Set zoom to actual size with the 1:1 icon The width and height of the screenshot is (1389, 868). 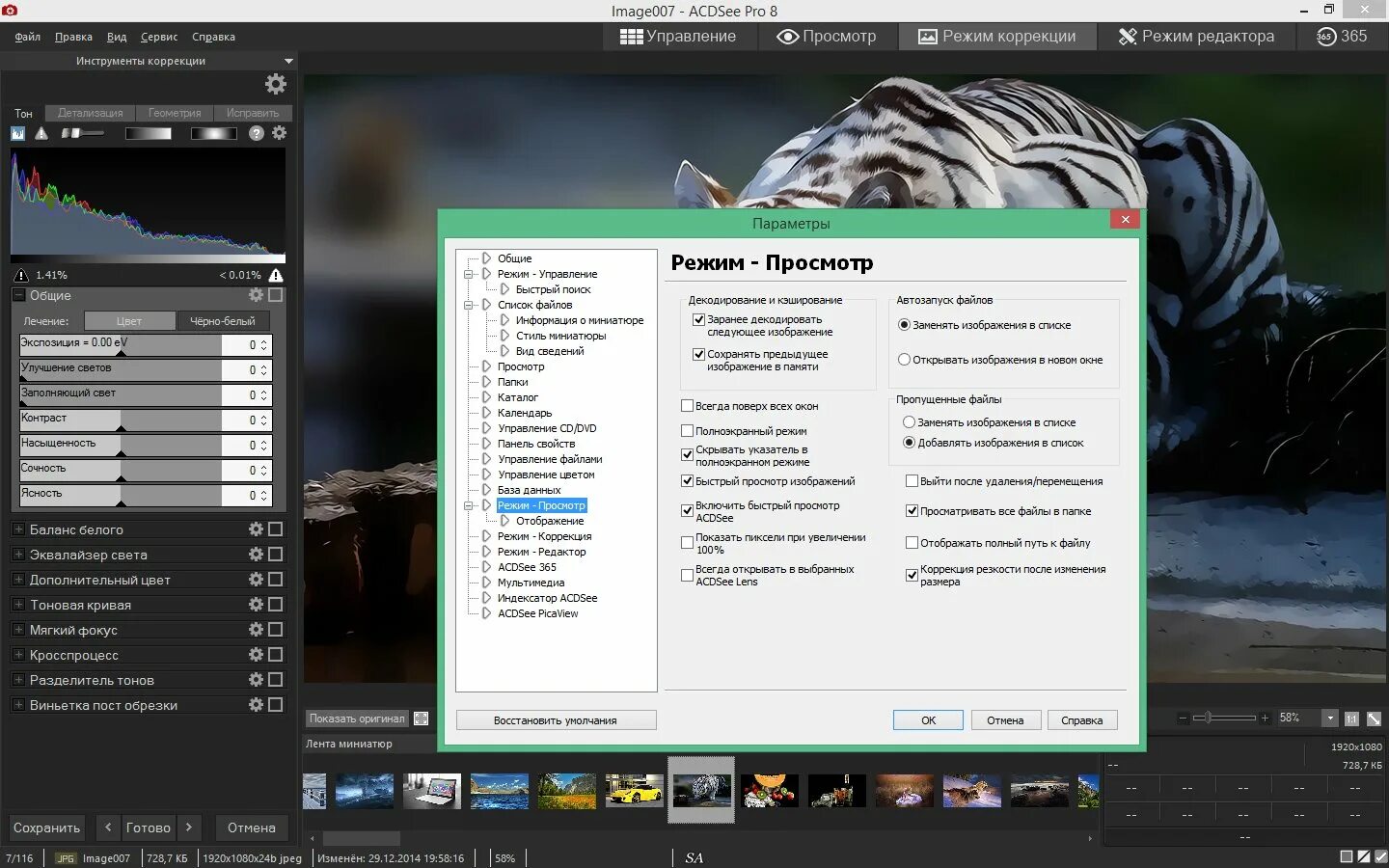[x=1351, y=719]
